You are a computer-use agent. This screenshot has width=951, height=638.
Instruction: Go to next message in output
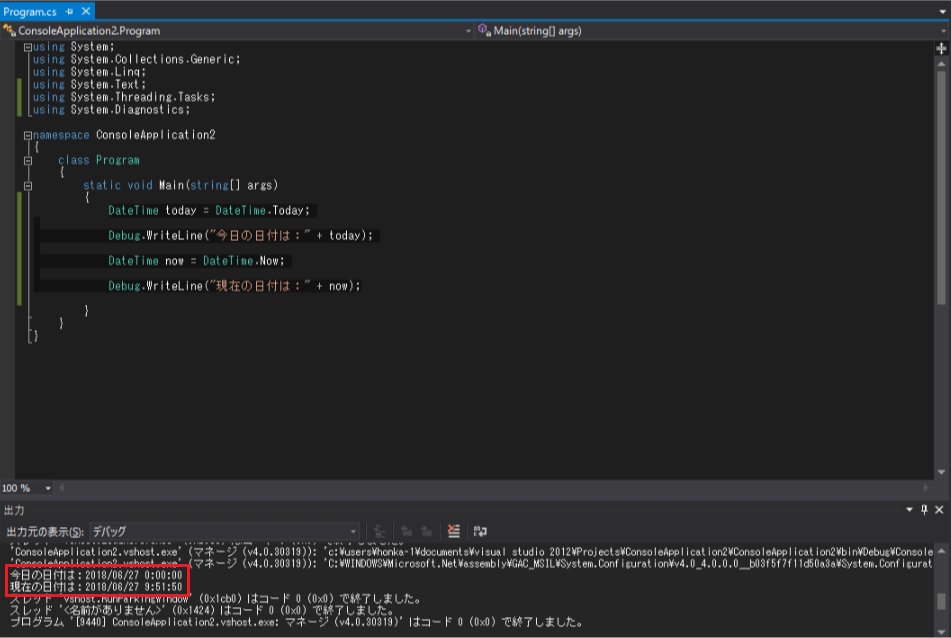(x=427, y=531)
